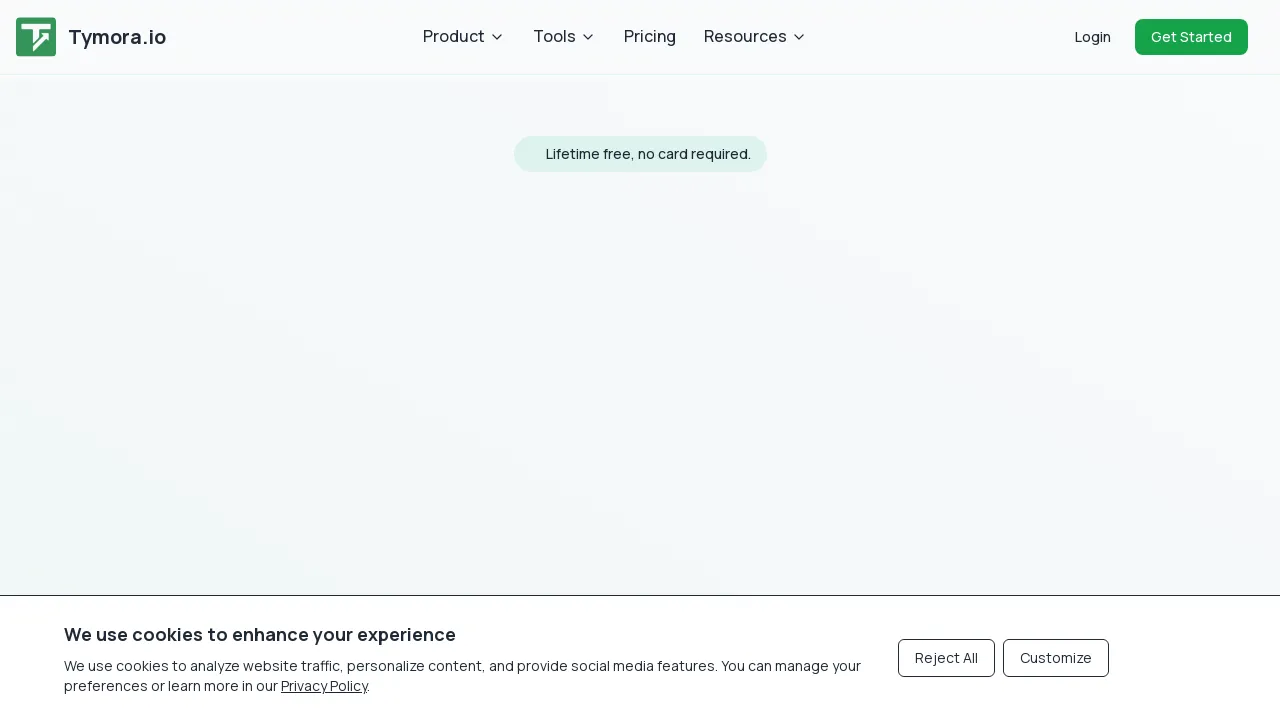This screenshot has width=1280, height=720.
Task: Click the Login link
Action: [x=1092, y=37]
